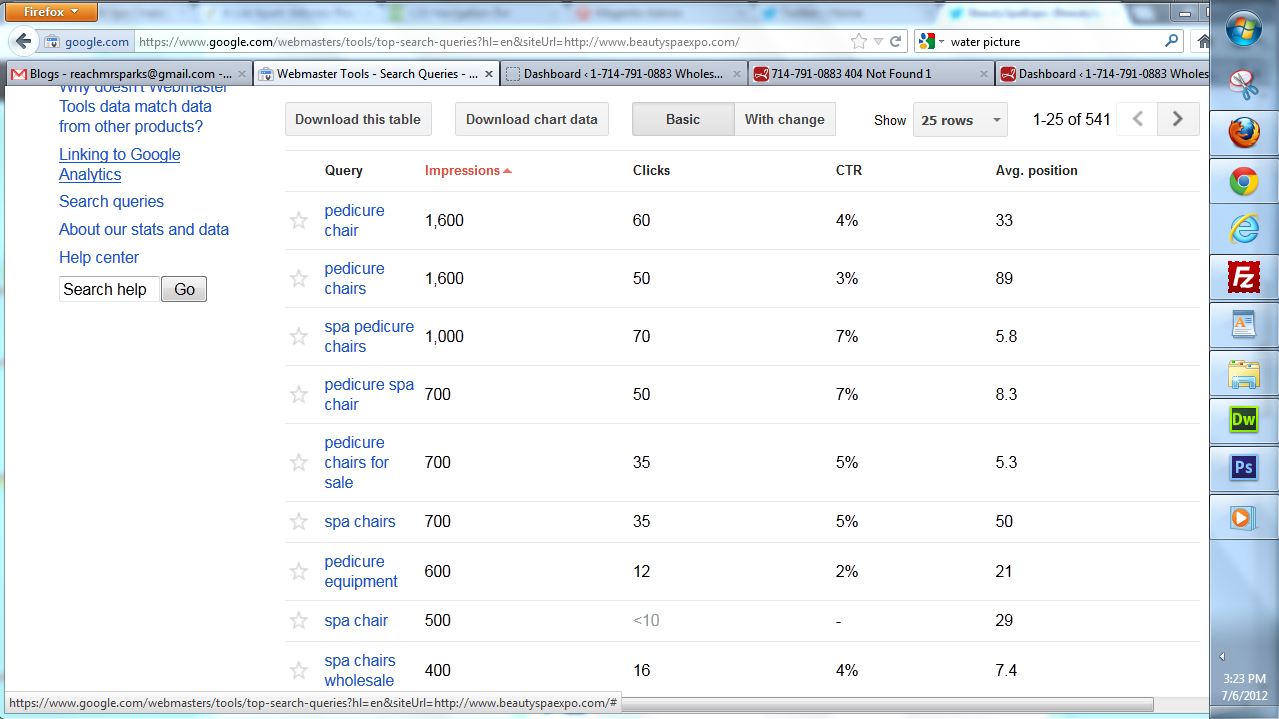
Task: Close the Blogs Gmail tab
Action: point(241,74)
